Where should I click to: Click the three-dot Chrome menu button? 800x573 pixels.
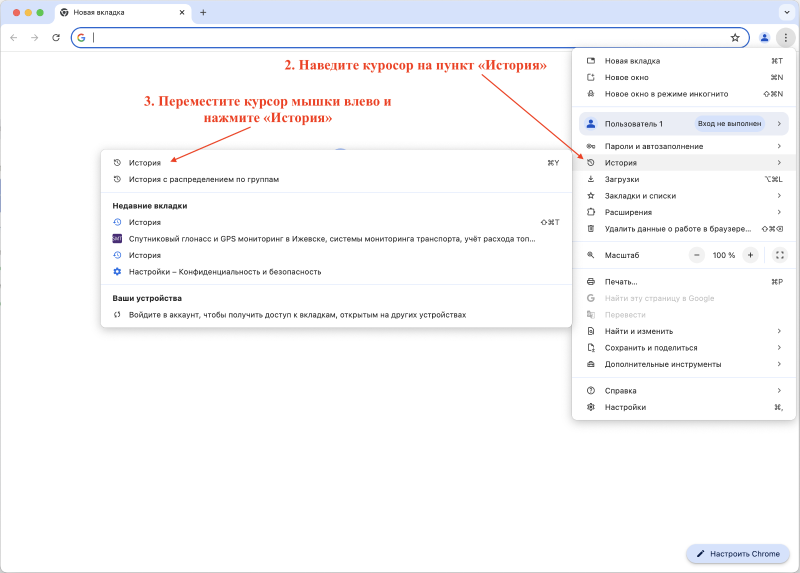(x=786, y=38)
